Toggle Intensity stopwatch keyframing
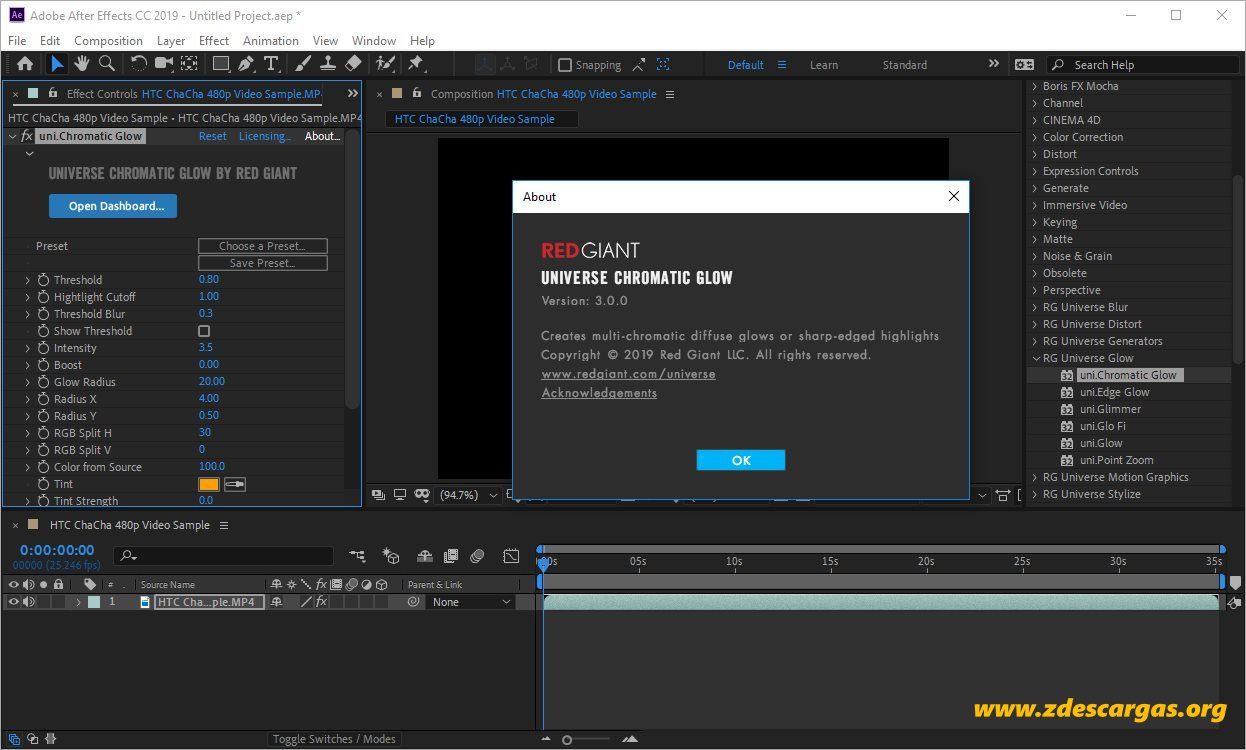 (43, 348)
